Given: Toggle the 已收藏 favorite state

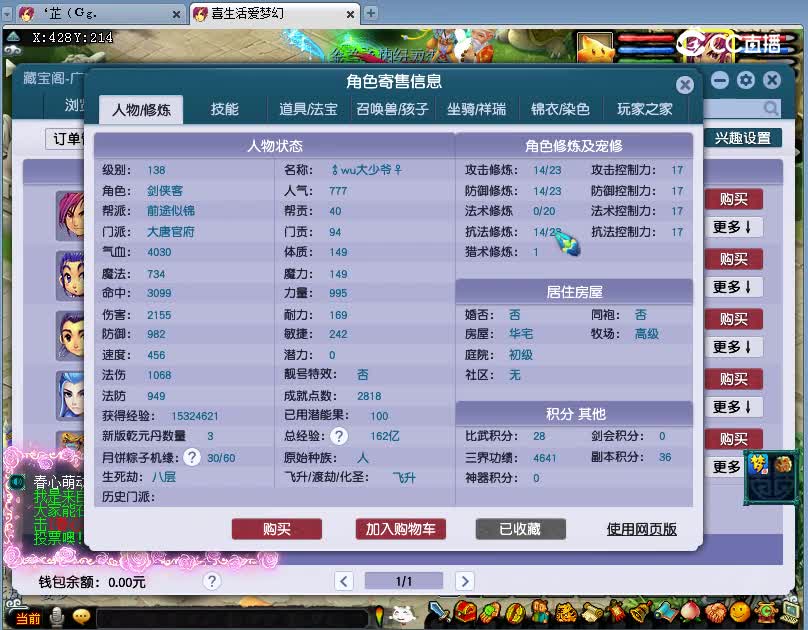Looking at the screenshot, I should (x=519, y=530).
